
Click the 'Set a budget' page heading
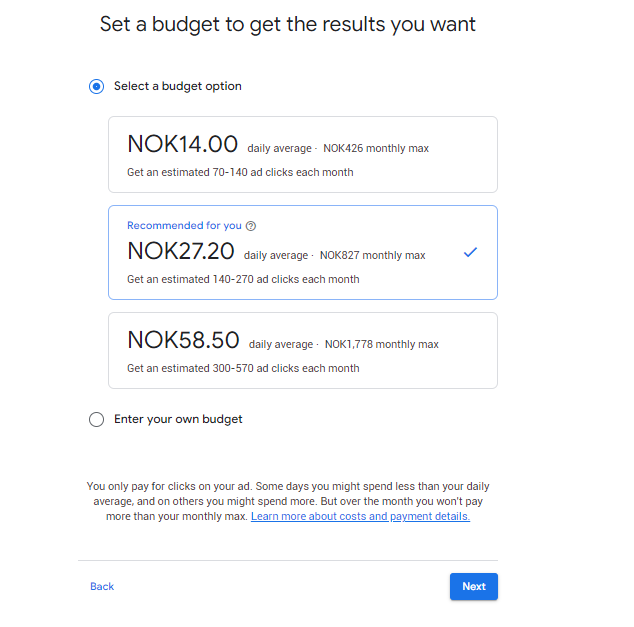point(288,24)
